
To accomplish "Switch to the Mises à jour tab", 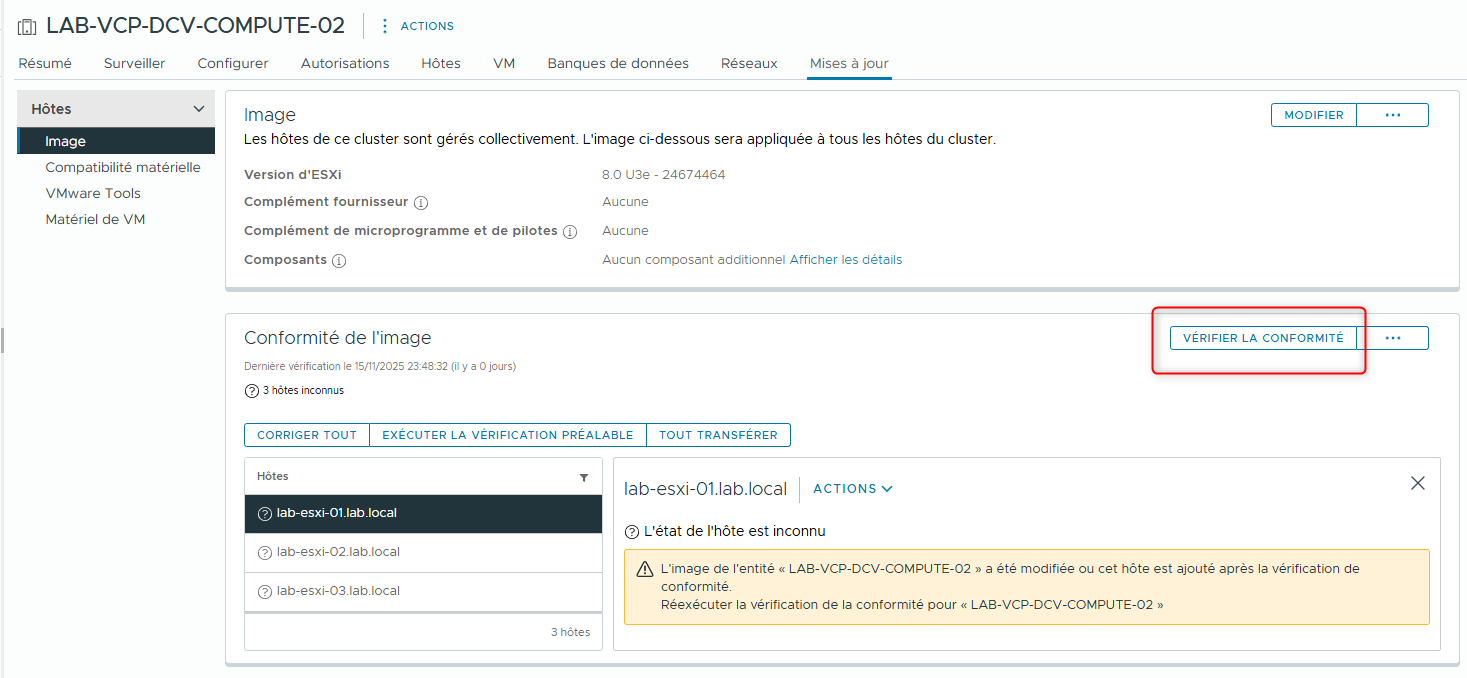I will [x=848, y=62].
